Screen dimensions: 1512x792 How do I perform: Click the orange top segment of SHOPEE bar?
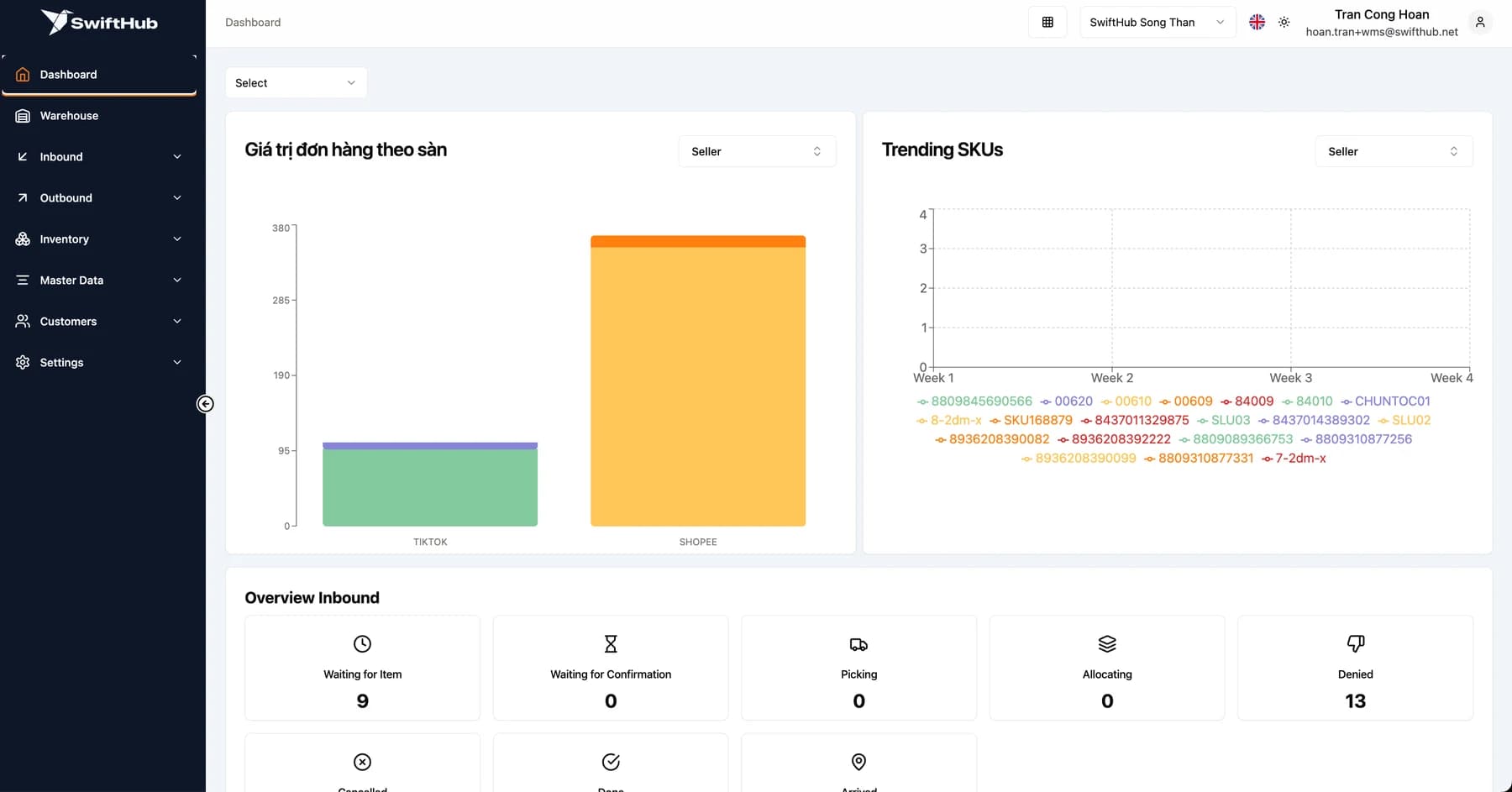click(698, 242)
